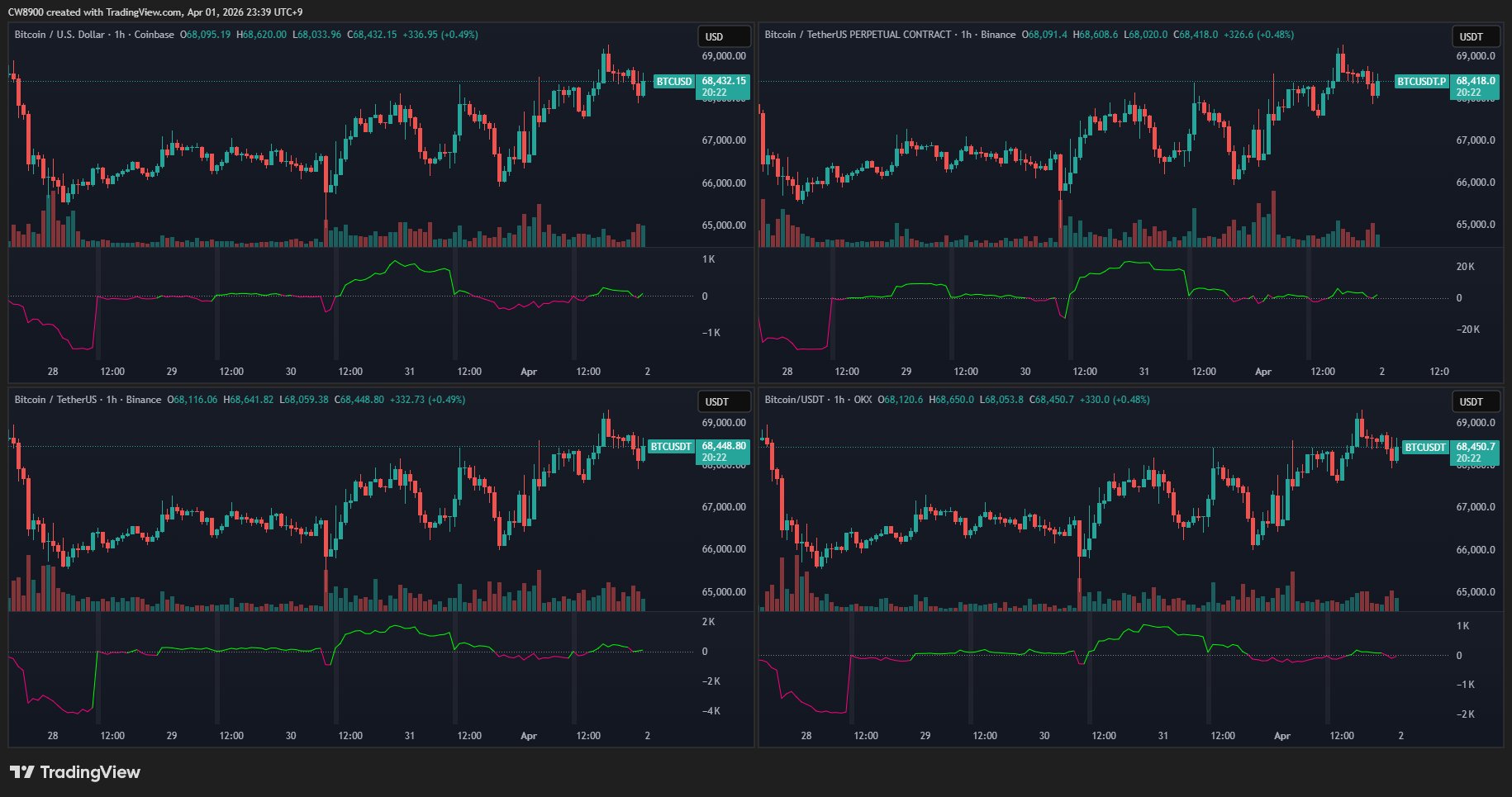Open the USDT currency selector on the OKX chart
Screen dimensions: 1512x797
[1476, 401]
